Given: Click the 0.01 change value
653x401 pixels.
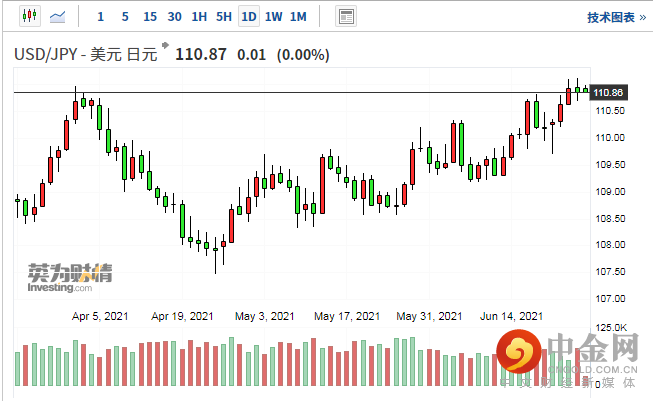Looking at the screenshot, I should click(x=251, y=55).
